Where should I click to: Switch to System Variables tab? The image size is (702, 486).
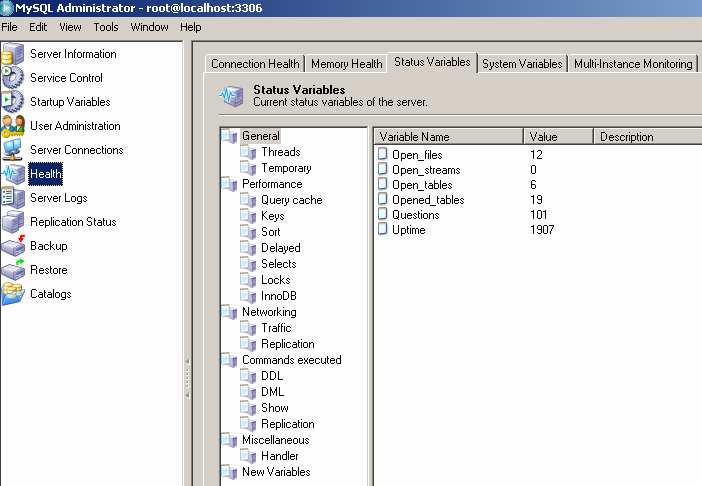click(x=522, y=64)
